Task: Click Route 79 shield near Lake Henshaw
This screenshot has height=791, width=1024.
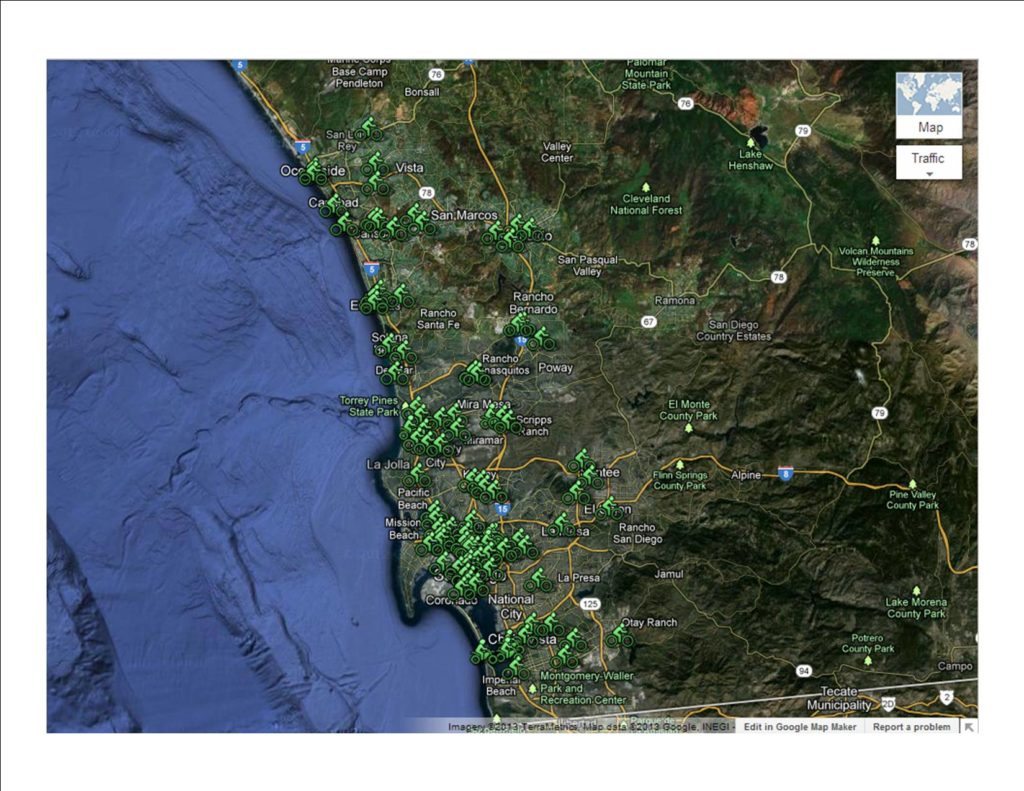Action: [x=803, y=131]
